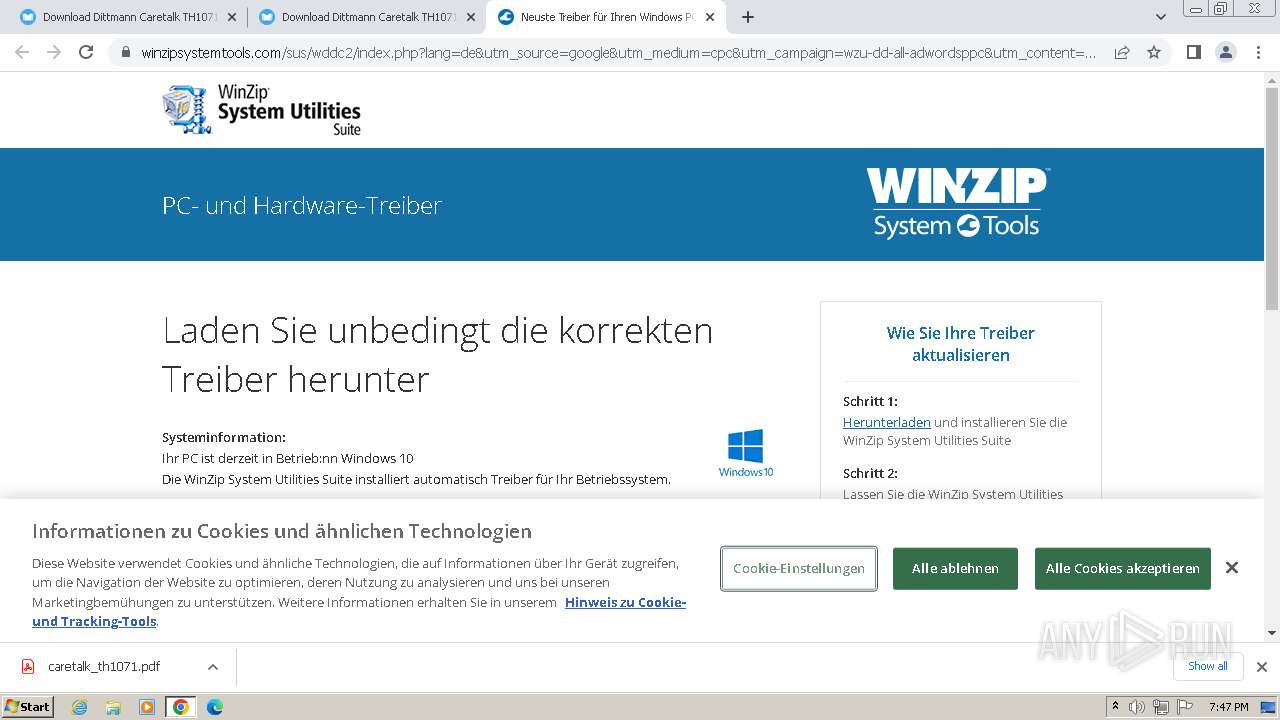
Task: Click the browser forward arrow
Action: (x=54, y=52)
